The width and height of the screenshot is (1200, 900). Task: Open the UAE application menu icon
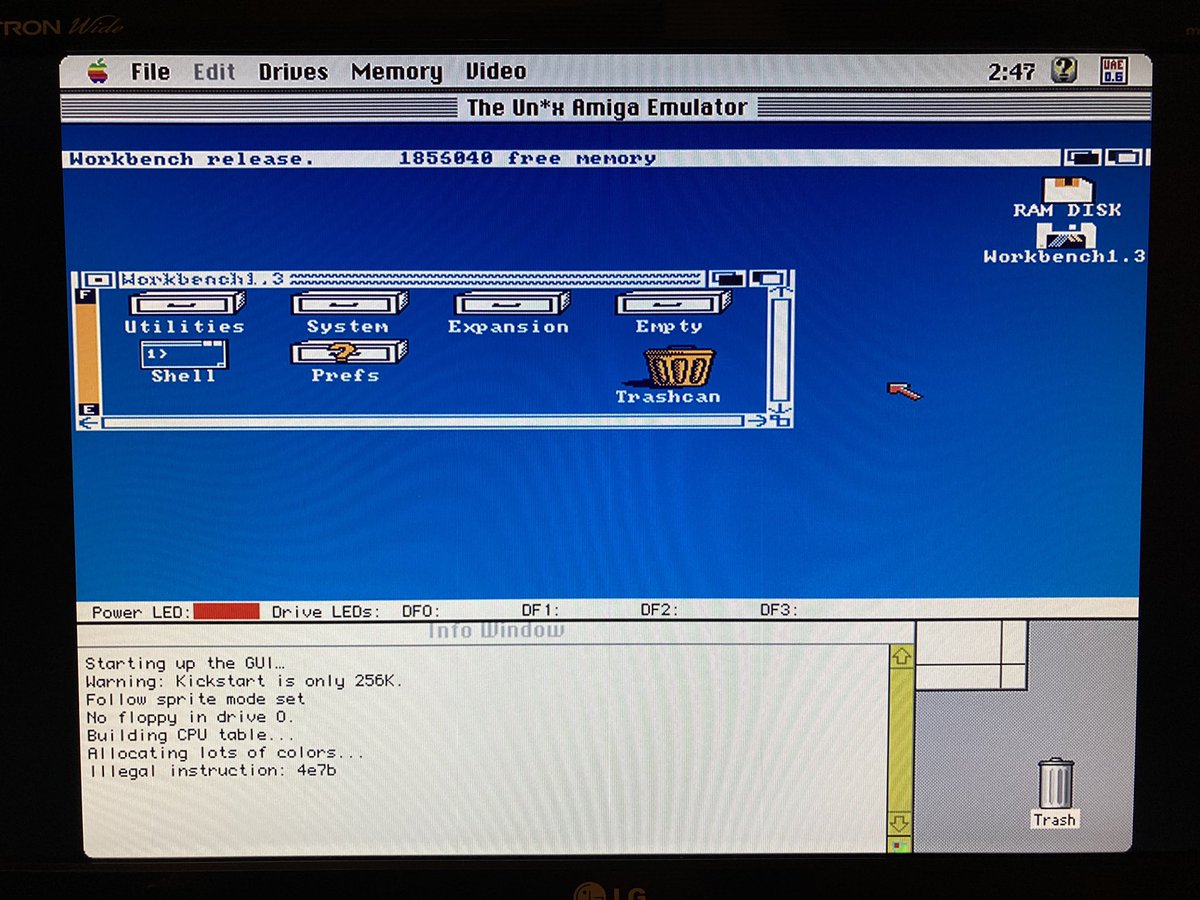1113,71
